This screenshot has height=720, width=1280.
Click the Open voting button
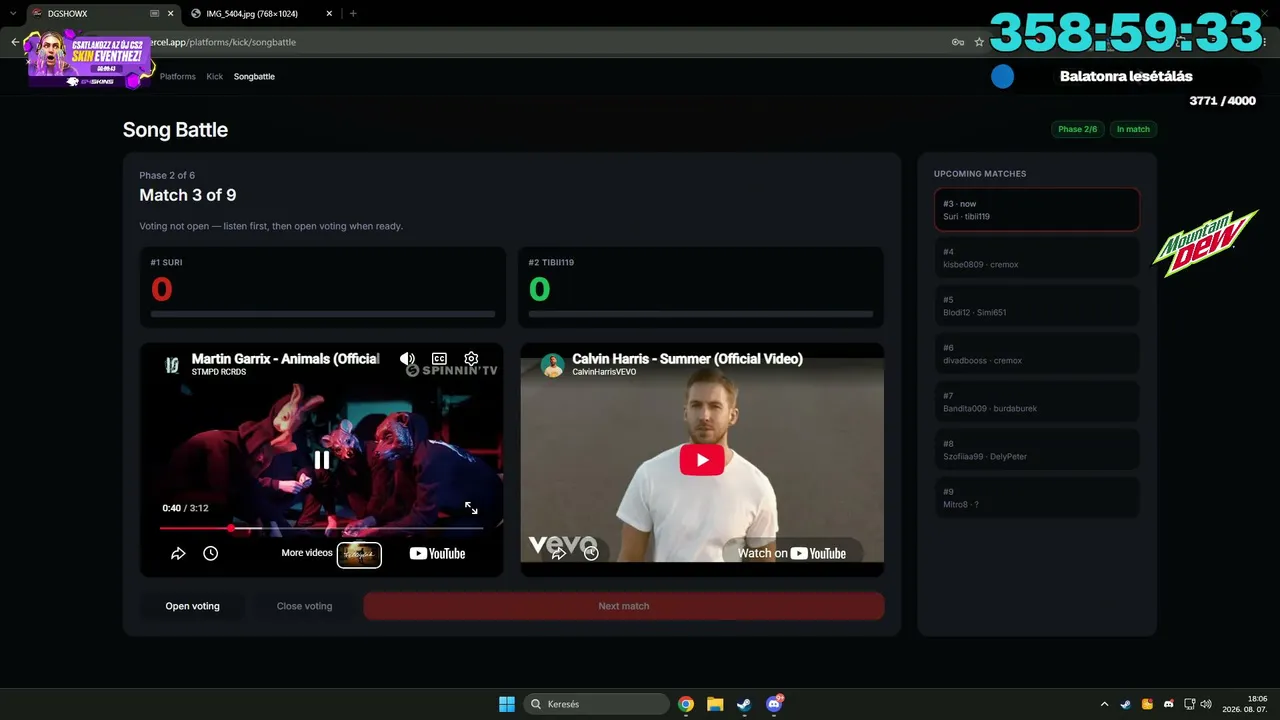click(192, 606)
